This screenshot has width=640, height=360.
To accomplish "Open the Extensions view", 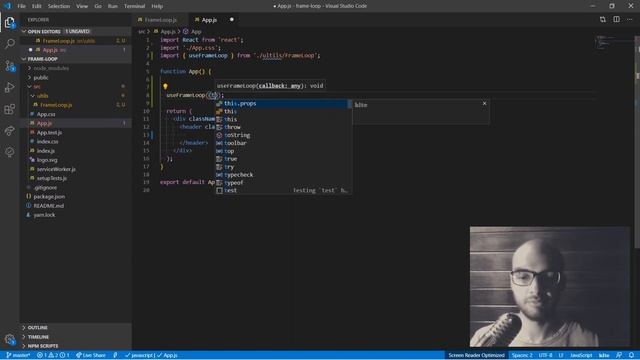I will pos(10,109).
